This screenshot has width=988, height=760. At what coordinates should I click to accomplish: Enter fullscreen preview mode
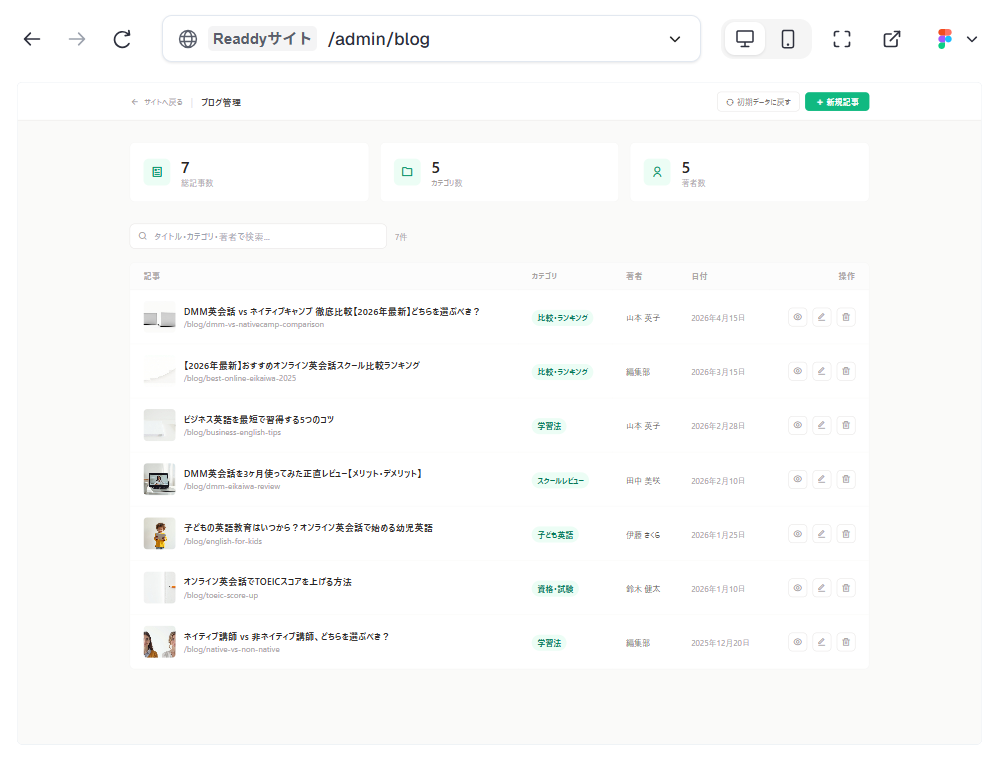tap(842, 39)
